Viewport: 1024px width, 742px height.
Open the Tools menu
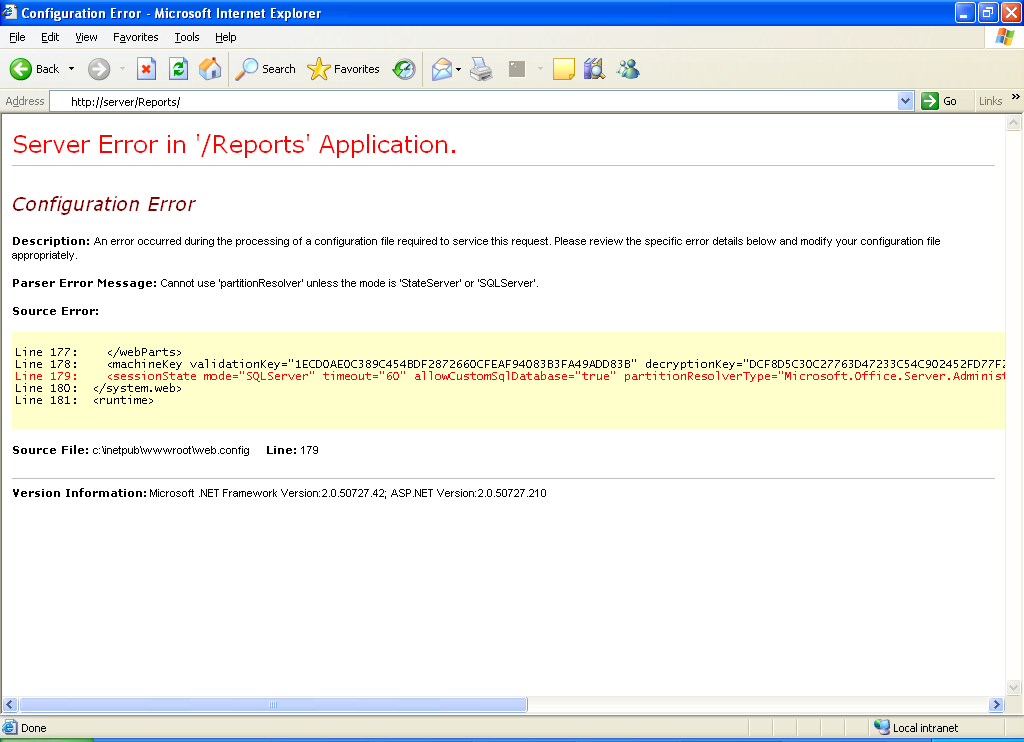click(x=187, y=37)
